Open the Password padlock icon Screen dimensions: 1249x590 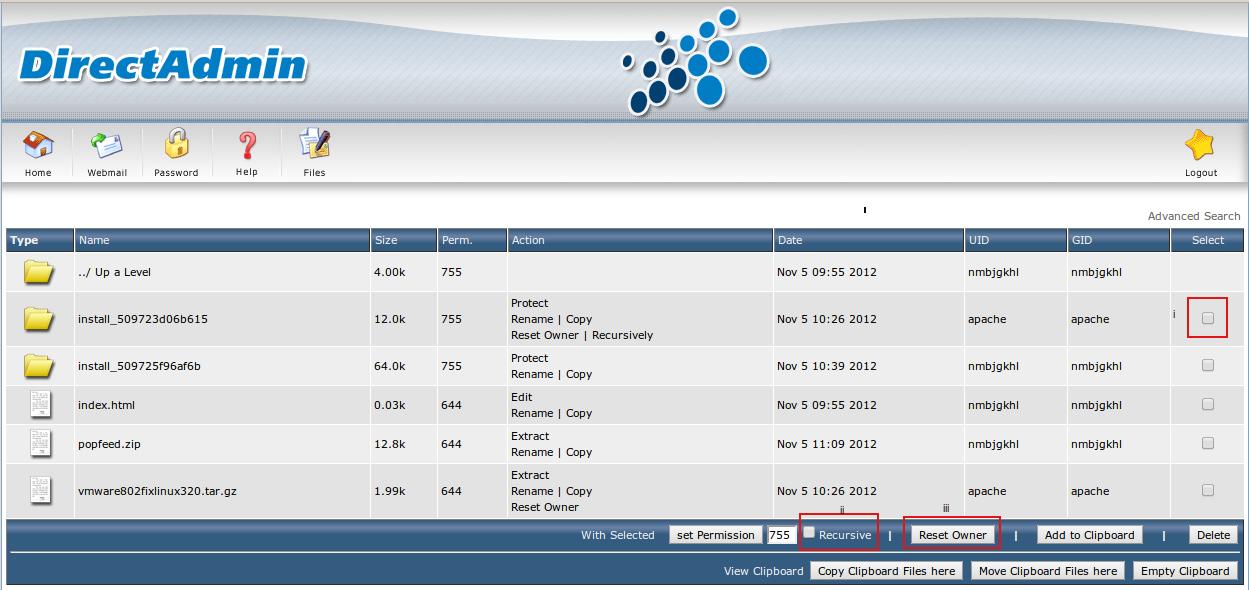coord(176,145)
